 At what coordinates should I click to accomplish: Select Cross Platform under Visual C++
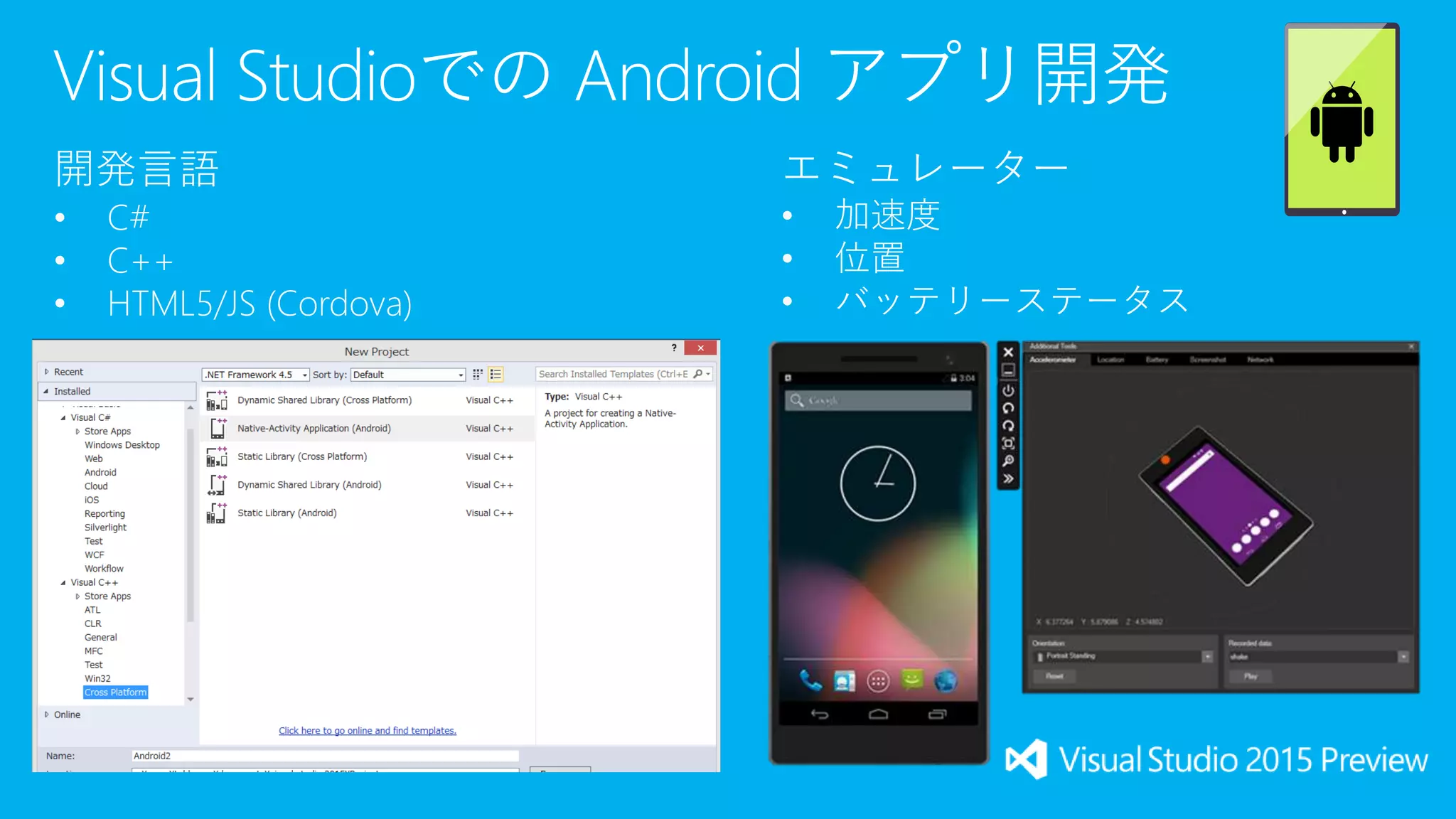tap(116, 692)
